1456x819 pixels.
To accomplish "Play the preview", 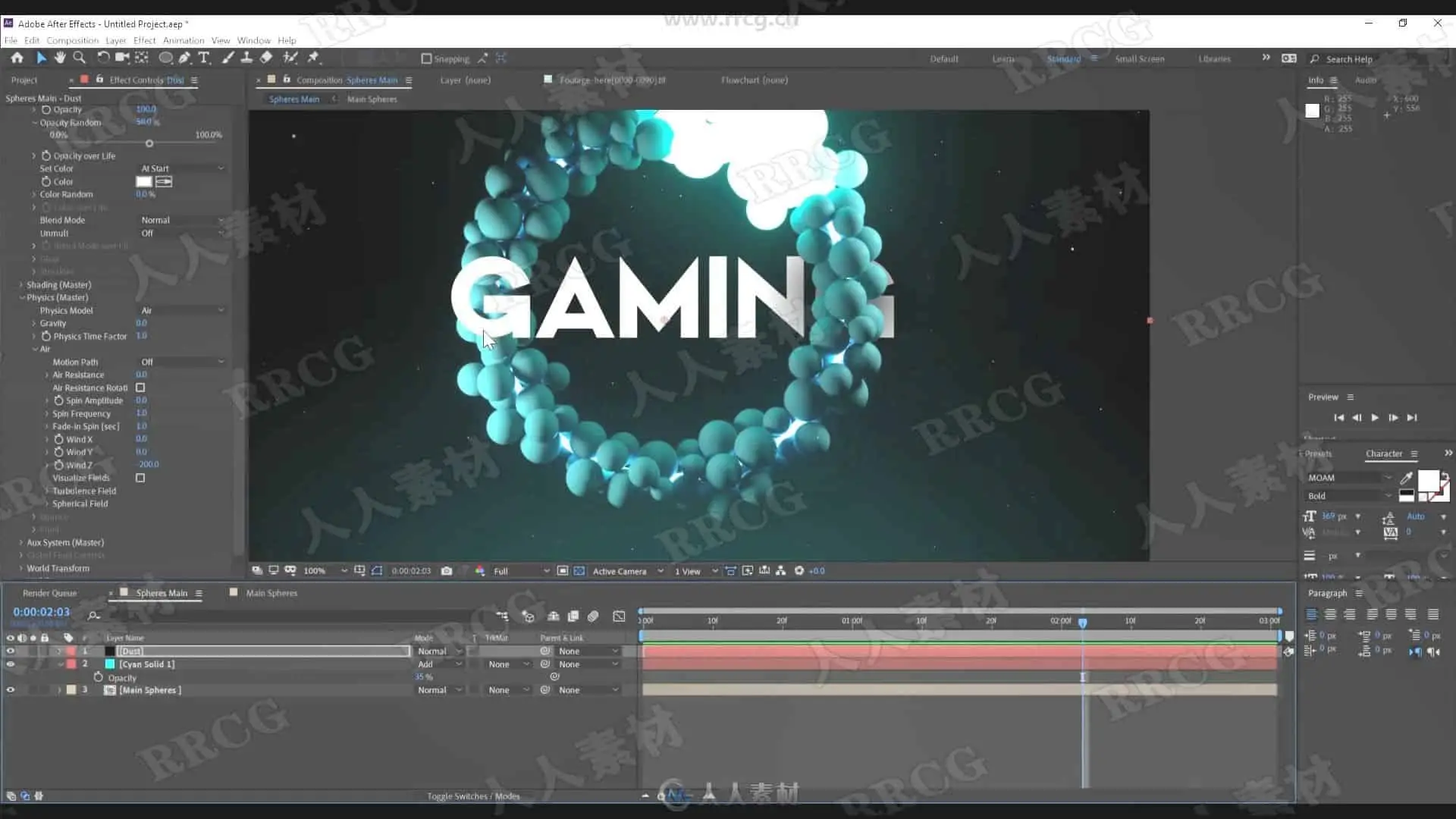I will [1375, 418].
